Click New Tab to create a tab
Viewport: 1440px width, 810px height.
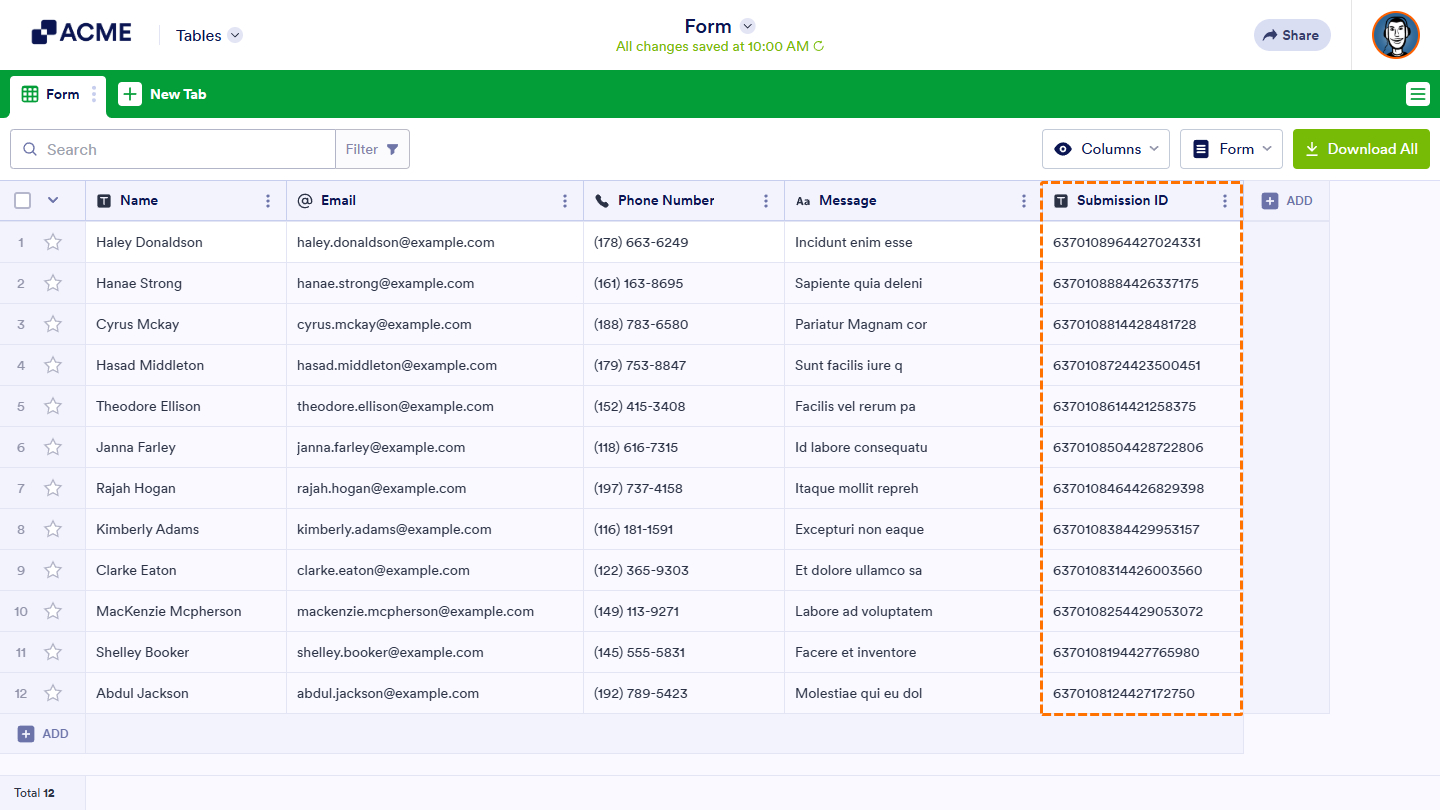tap(163, 94)
